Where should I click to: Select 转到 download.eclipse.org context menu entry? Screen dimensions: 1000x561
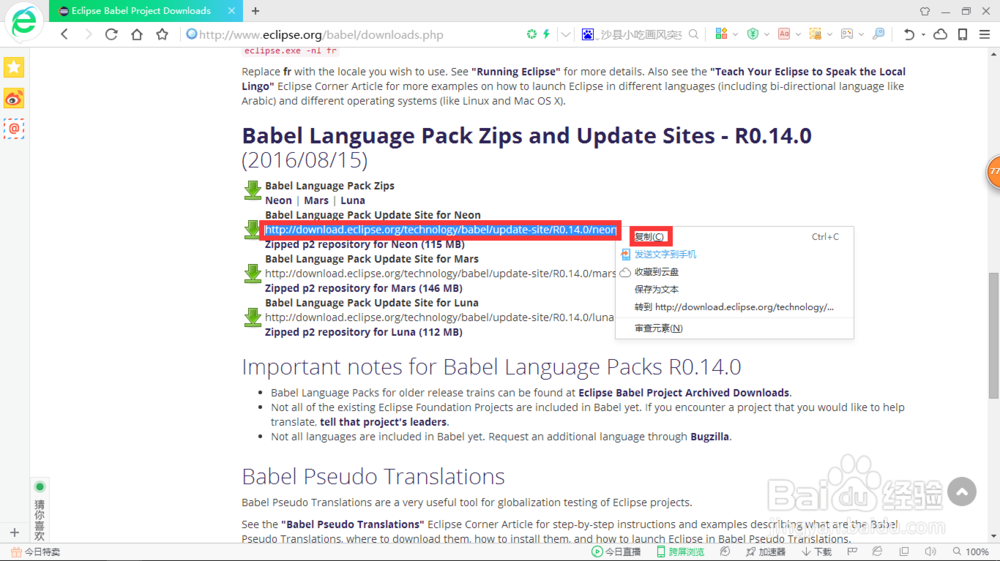[735, 307]
